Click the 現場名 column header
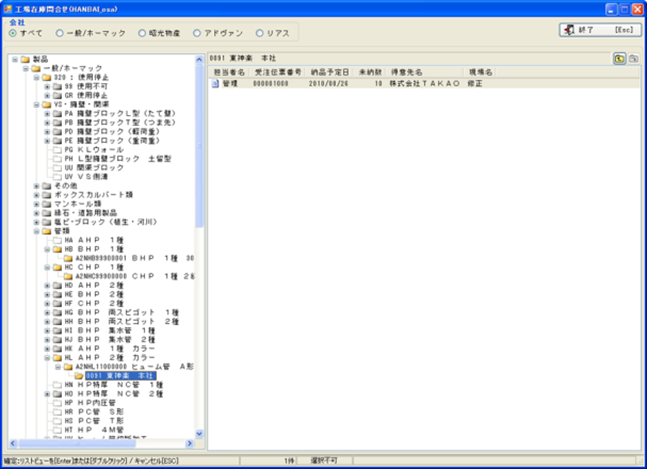This screenshot has width=647, height=469. coord(480,72)
